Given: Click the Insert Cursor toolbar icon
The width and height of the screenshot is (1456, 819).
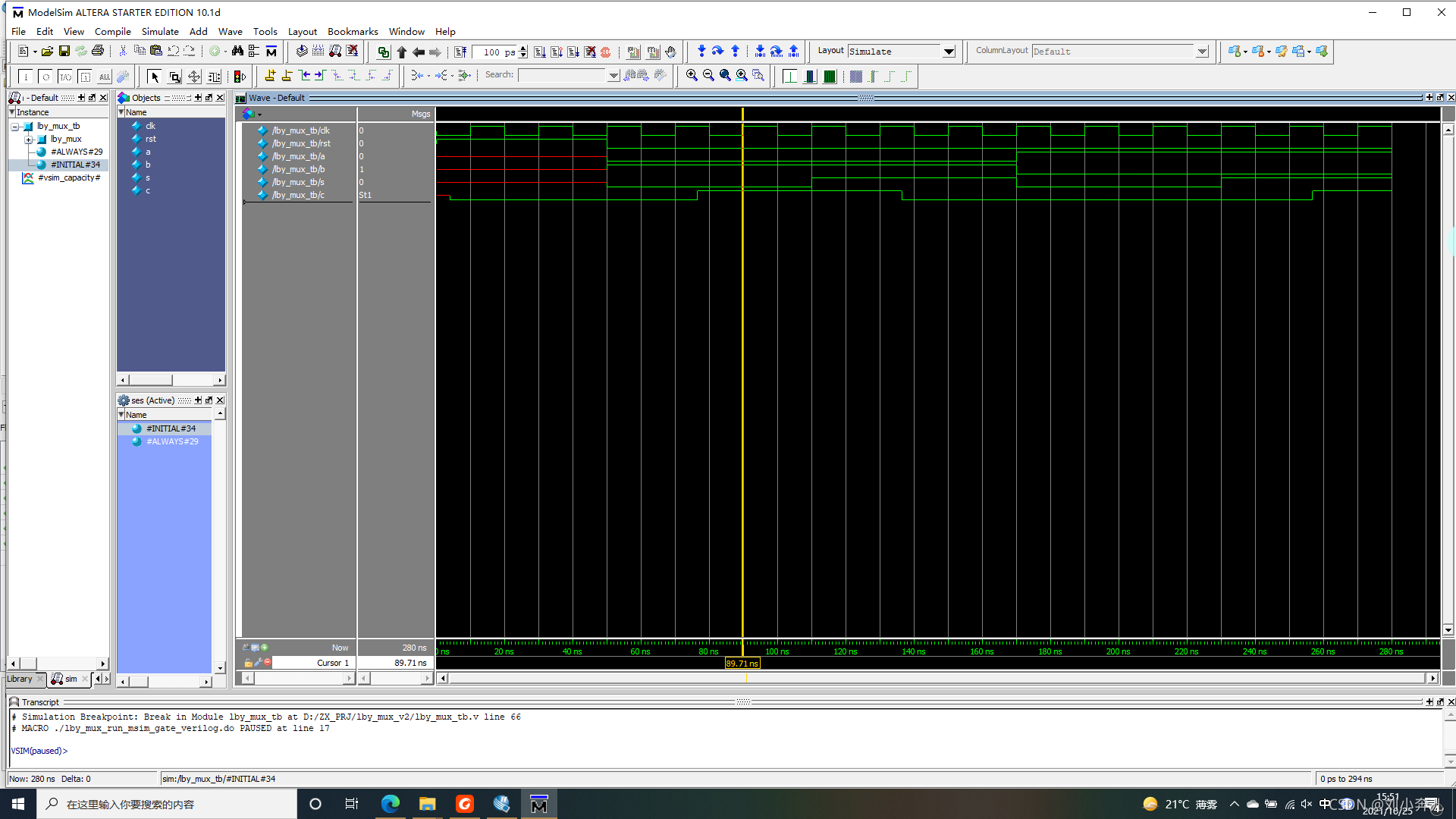Looking at the screenshot, I should pyautogui.click(x=270, y=75).
